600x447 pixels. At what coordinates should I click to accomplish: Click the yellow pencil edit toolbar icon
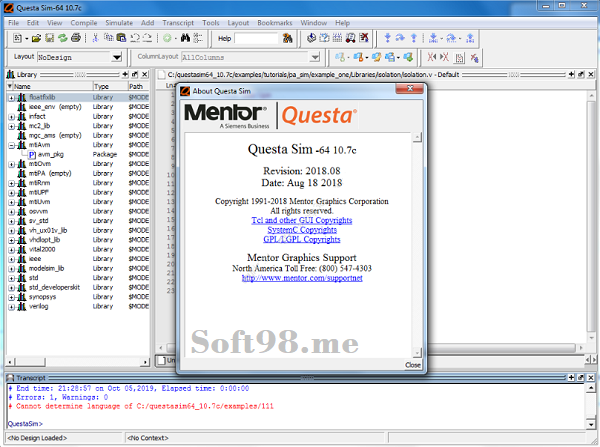click(377, 57)
